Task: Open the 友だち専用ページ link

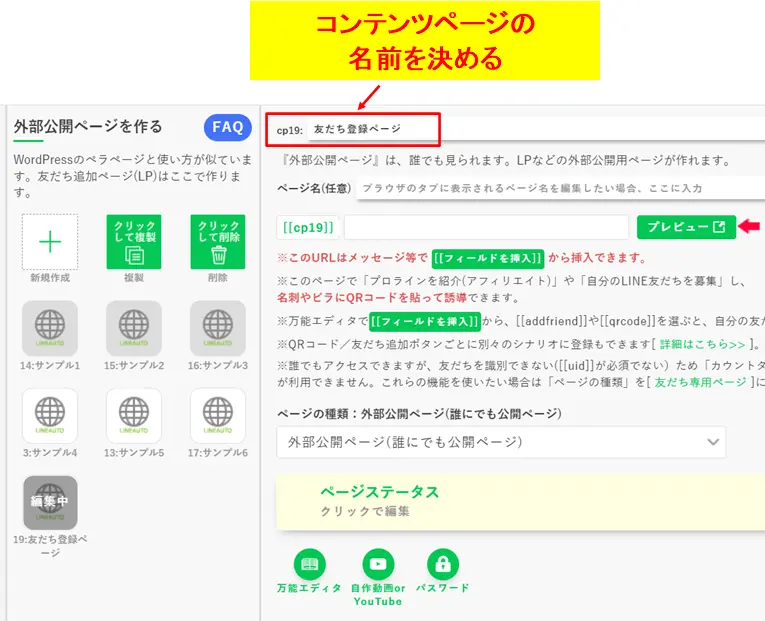Action: [x=701, y=382]
